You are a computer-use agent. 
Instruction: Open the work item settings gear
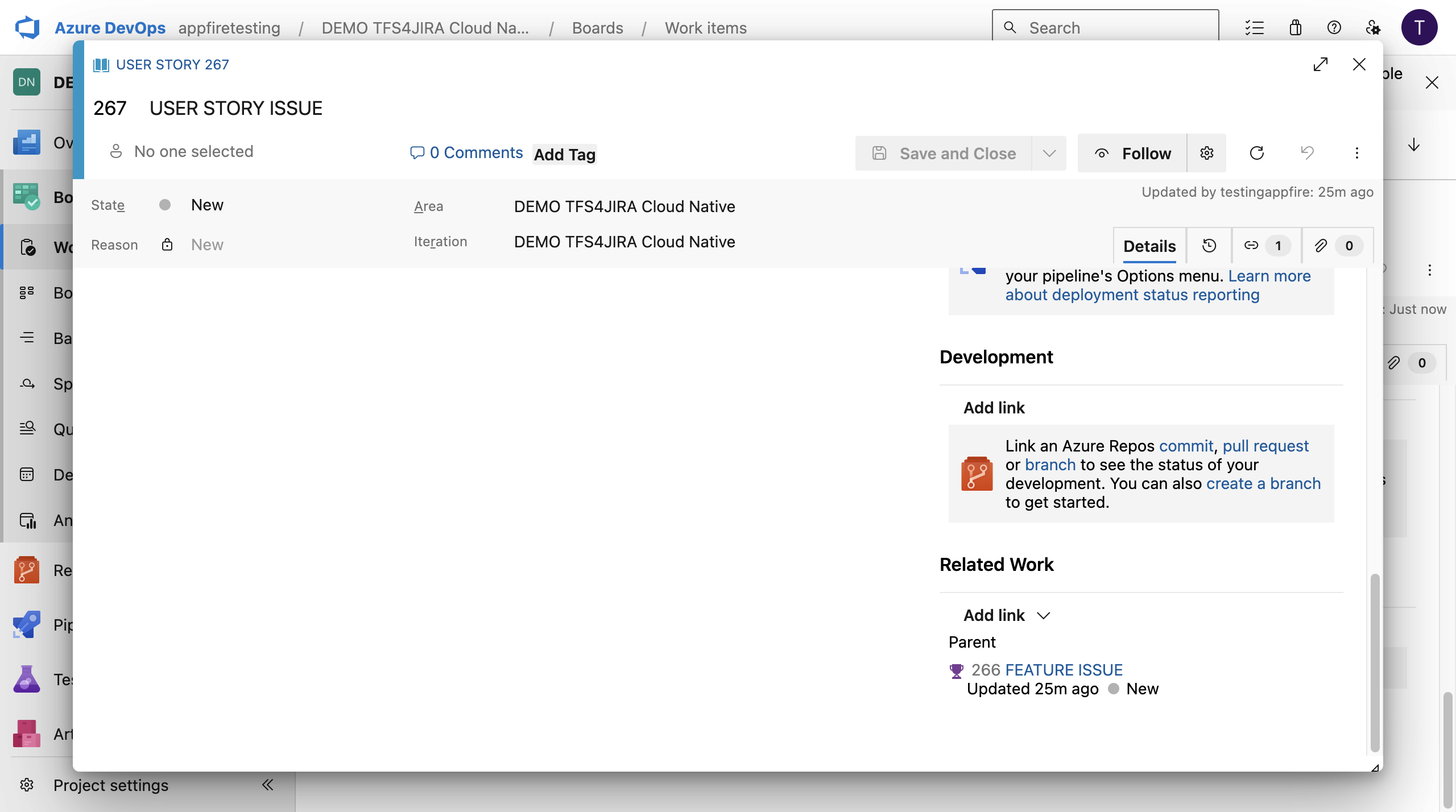(x=1207, y=152)
